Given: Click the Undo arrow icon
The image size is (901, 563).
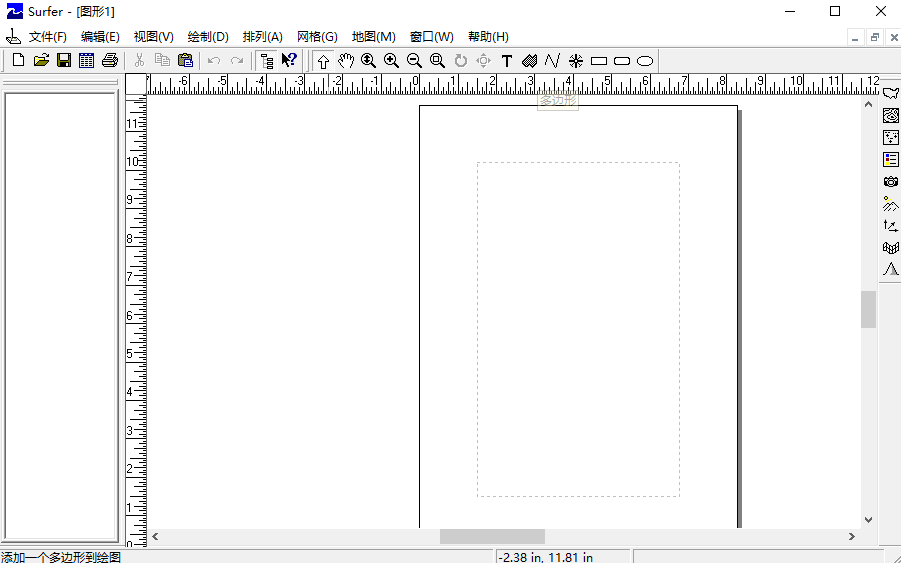Looking at the screenshot, I should tap(214, 60).
